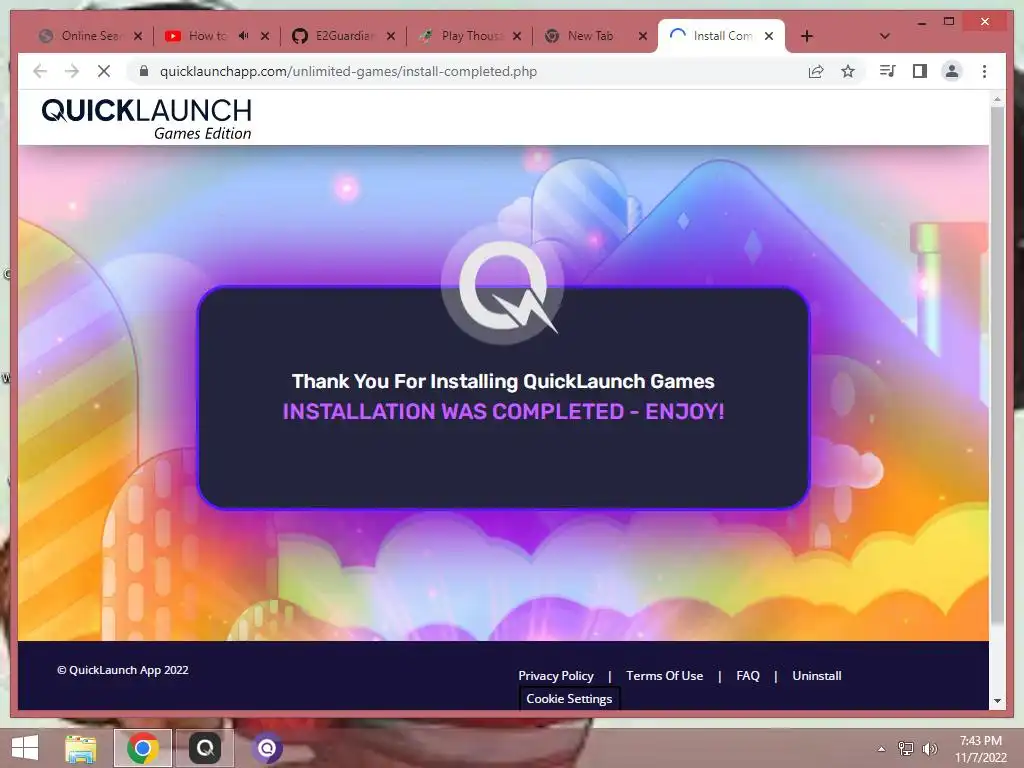The height and width of the screenshot is (768, 1024).
Task: Open media control icon in toolbar
Action: point(888,71)
